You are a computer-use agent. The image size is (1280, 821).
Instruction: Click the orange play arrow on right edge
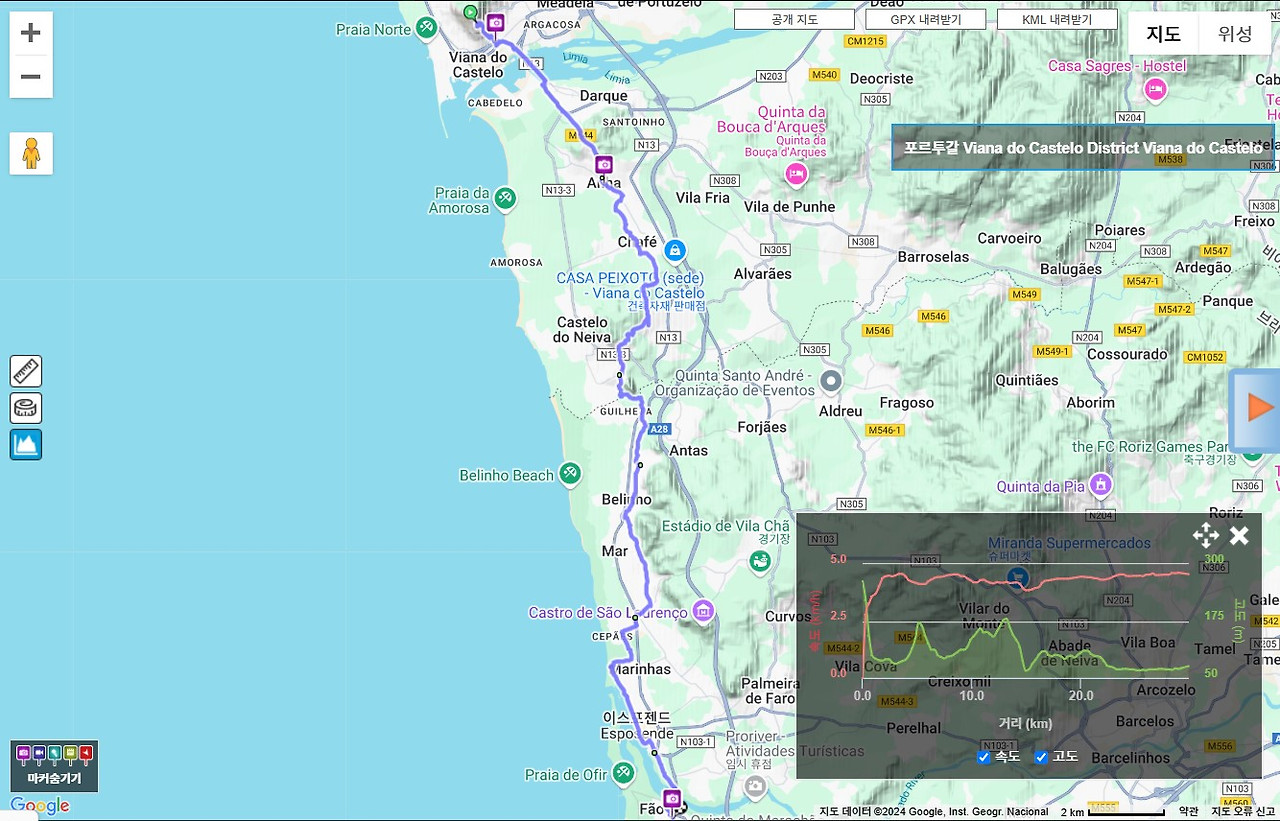click(x=1257, y=408)
